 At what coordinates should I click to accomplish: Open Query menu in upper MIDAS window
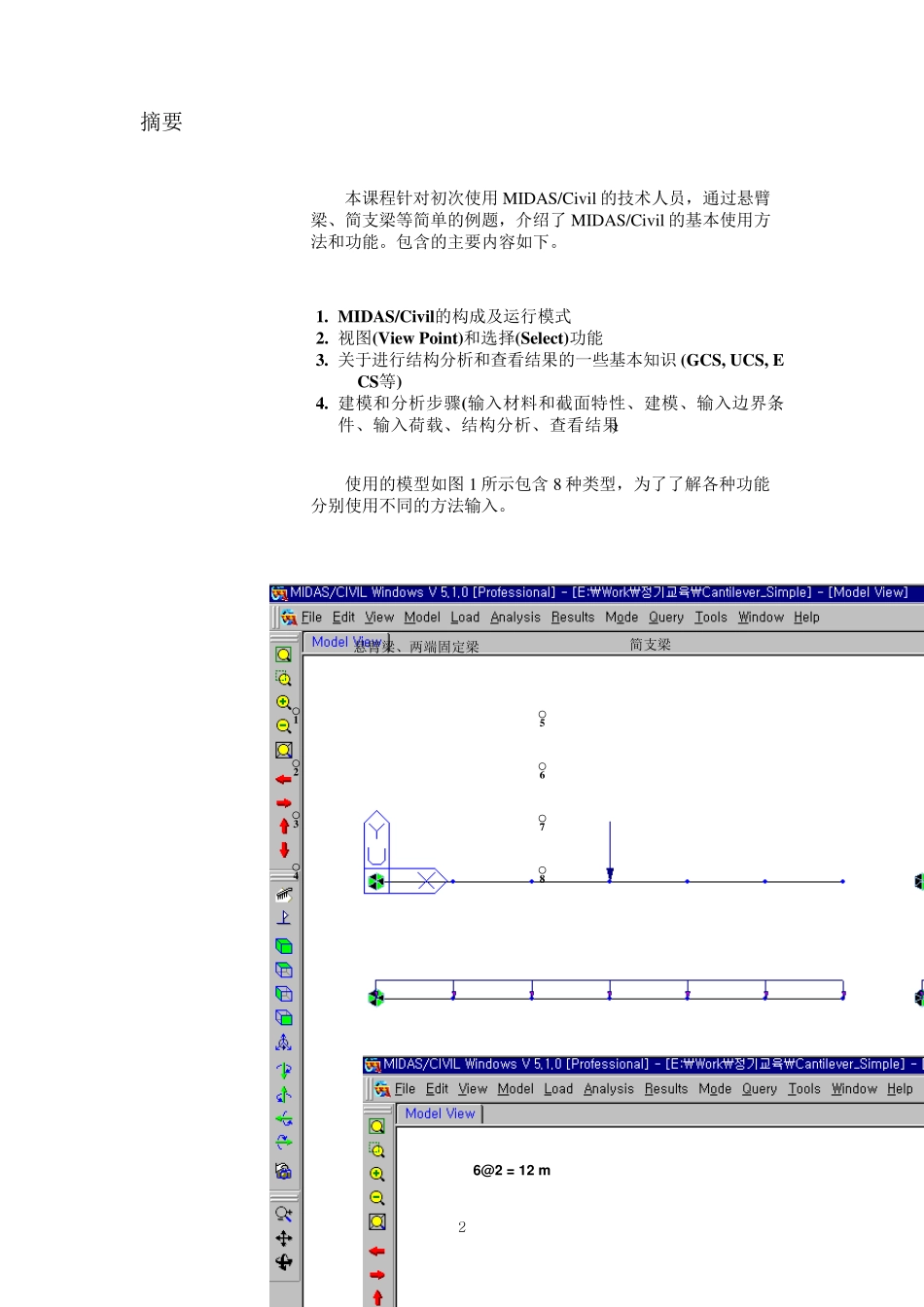[x=666, y=618]
